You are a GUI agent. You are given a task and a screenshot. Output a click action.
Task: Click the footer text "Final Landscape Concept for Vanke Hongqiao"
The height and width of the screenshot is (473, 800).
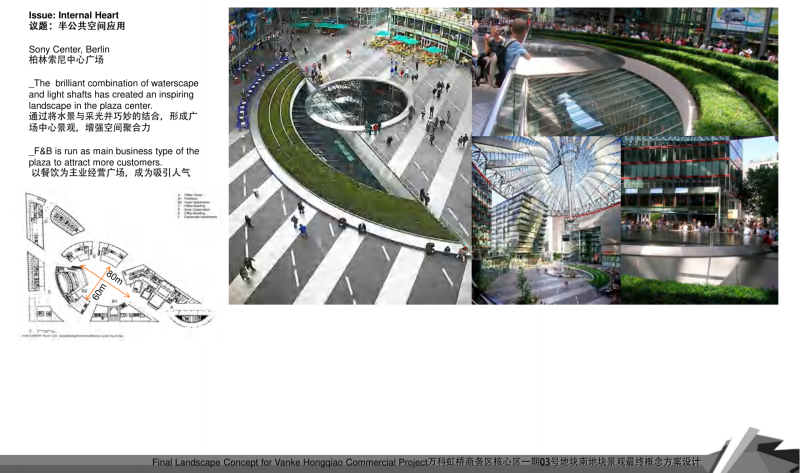point(289,462)
